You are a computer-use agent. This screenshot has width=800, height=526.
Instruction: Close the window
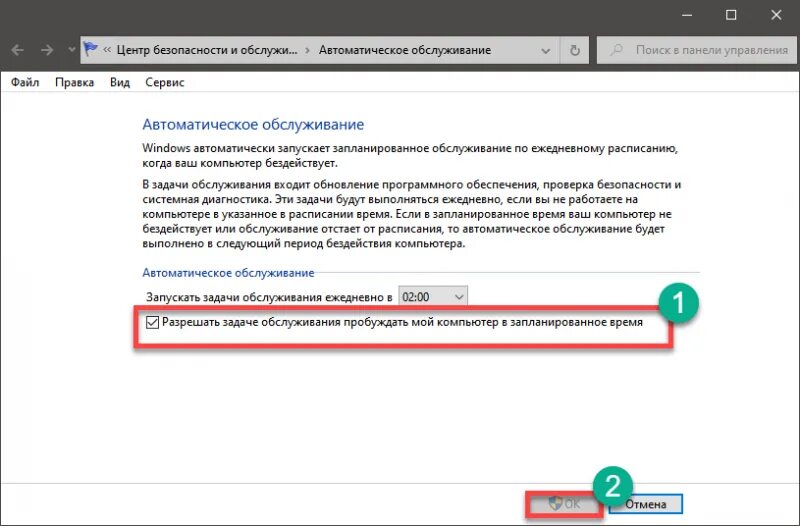pyautogui.click(x=776, y=15)
